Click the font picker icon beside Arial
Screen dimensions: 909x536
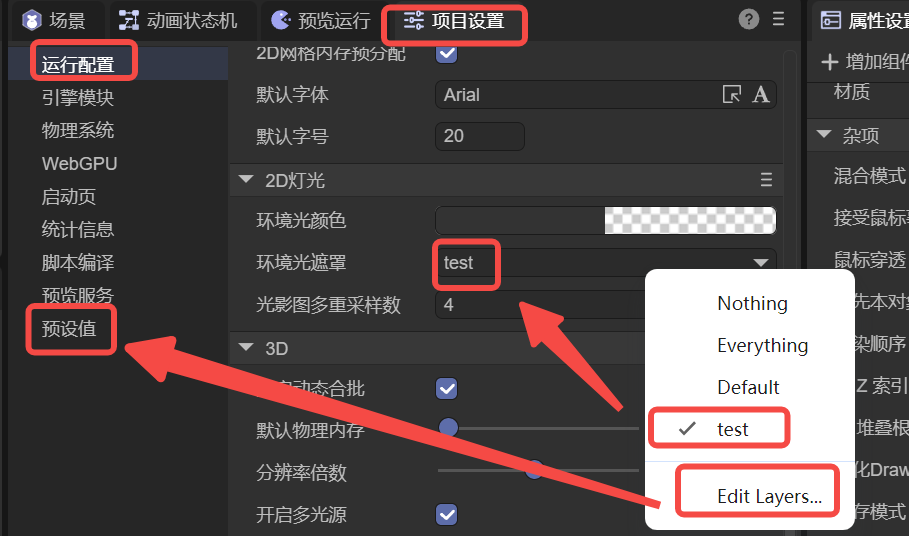(732, 95)
